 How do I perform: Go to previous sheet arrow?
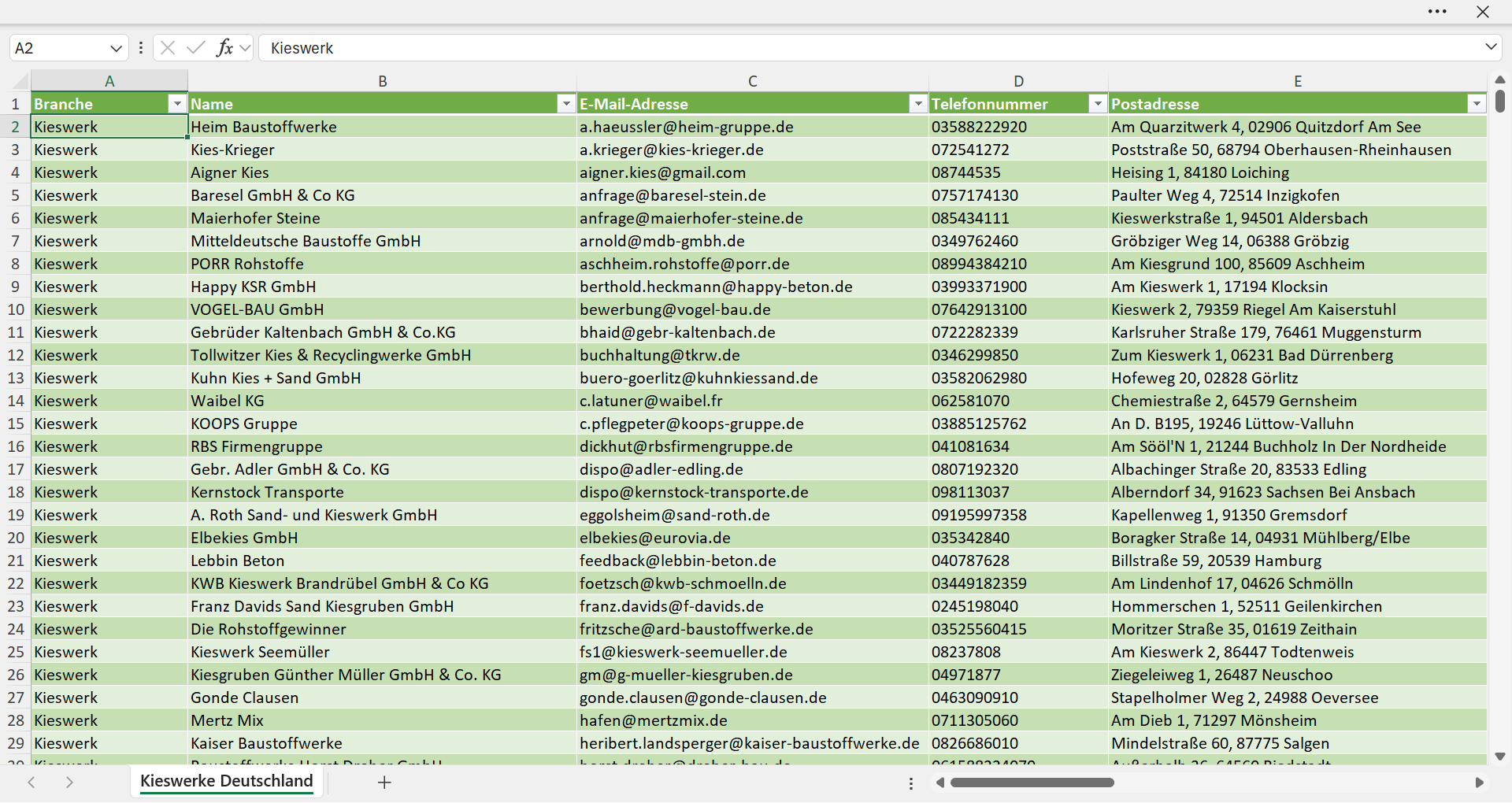point(31,783)
